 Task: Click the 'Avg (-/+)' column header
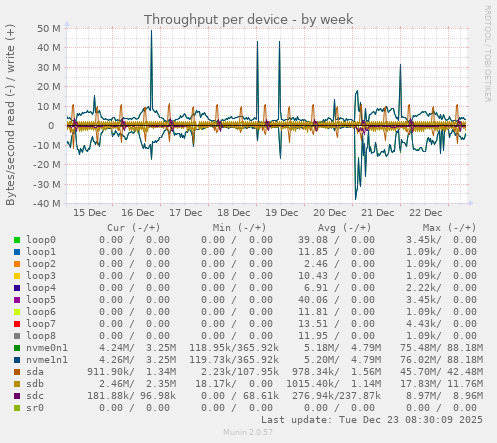(x=344, y=228)
